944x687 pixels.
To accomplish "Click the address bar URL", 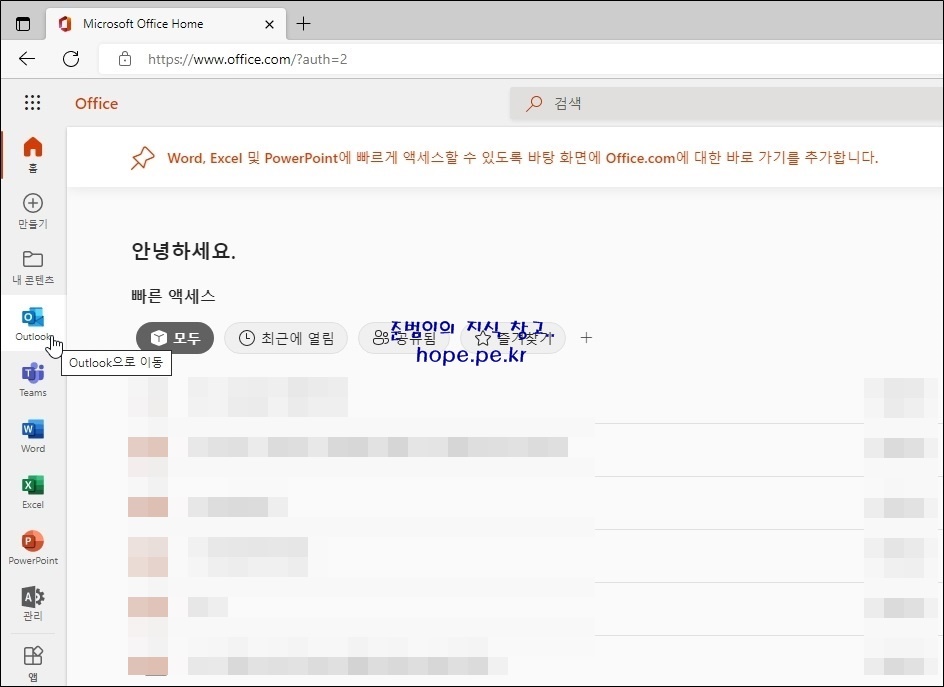I will 247,59.
